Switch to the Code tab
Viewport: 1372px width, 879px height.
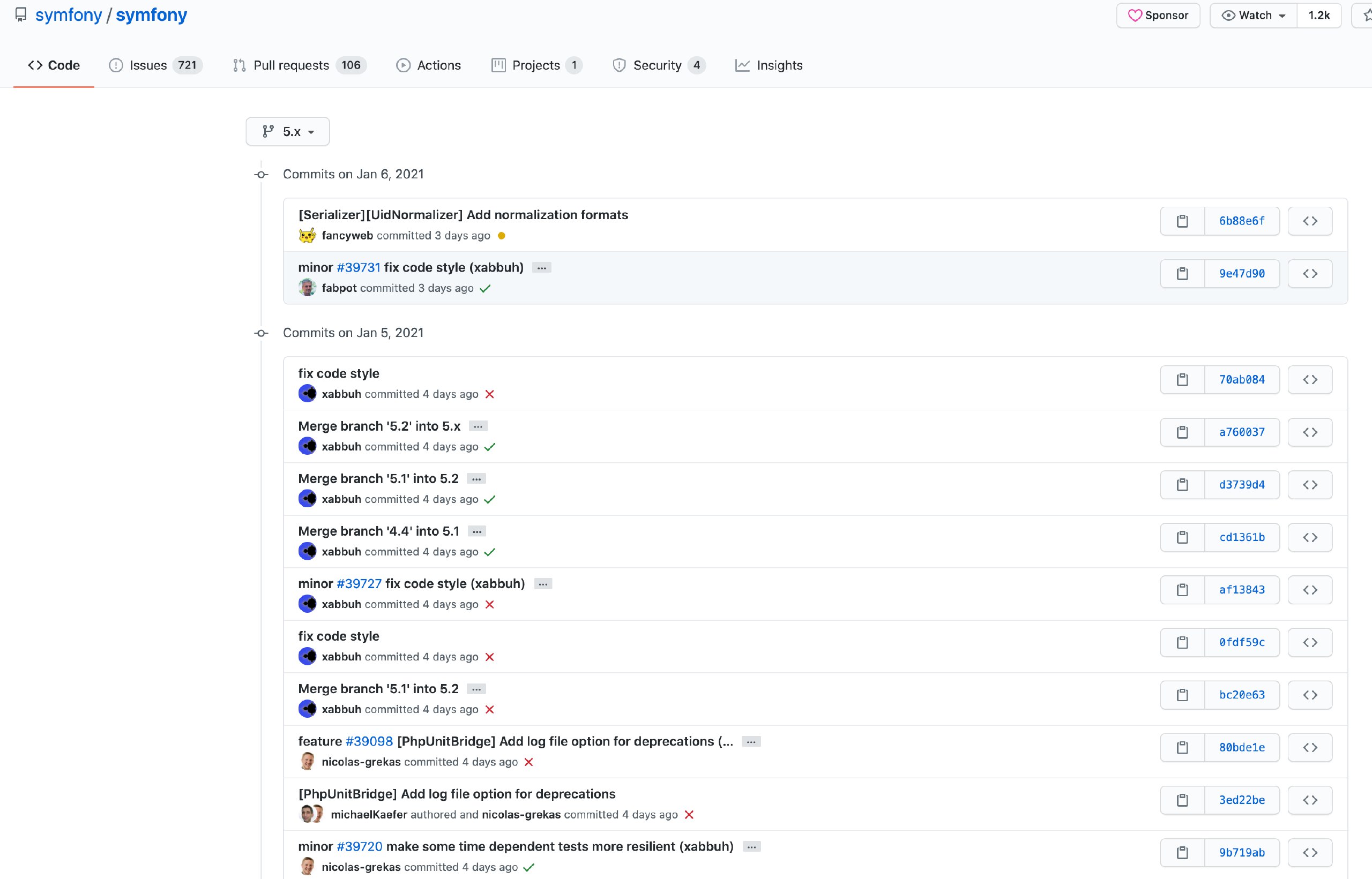tap(54, 65)
